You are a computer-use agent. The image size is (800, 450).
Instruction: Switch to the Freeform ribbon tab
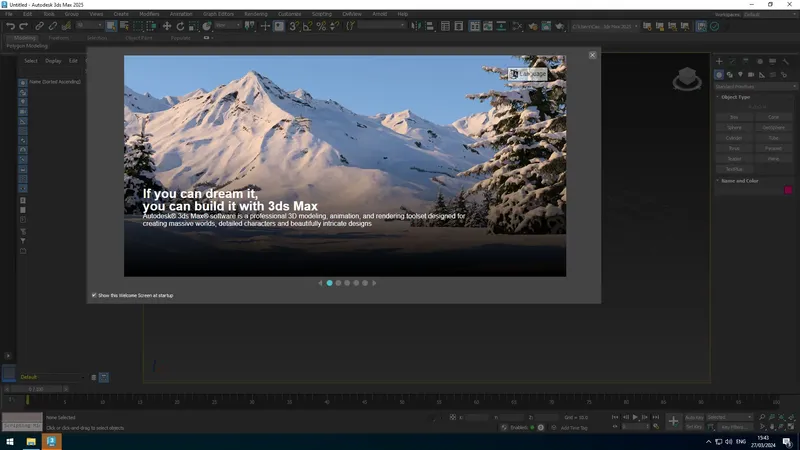(58, 38)
